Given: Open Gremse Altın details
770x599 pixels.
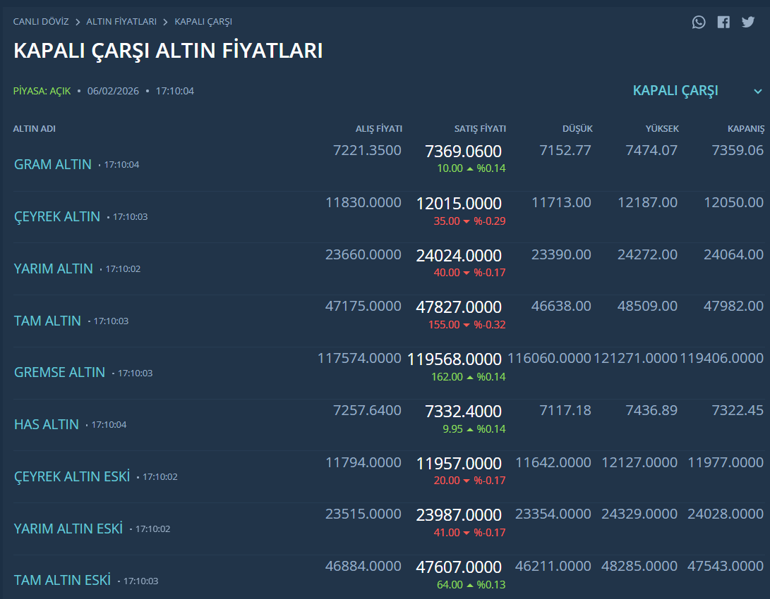Looking at the screenshot, I should (x=59, y=372).
